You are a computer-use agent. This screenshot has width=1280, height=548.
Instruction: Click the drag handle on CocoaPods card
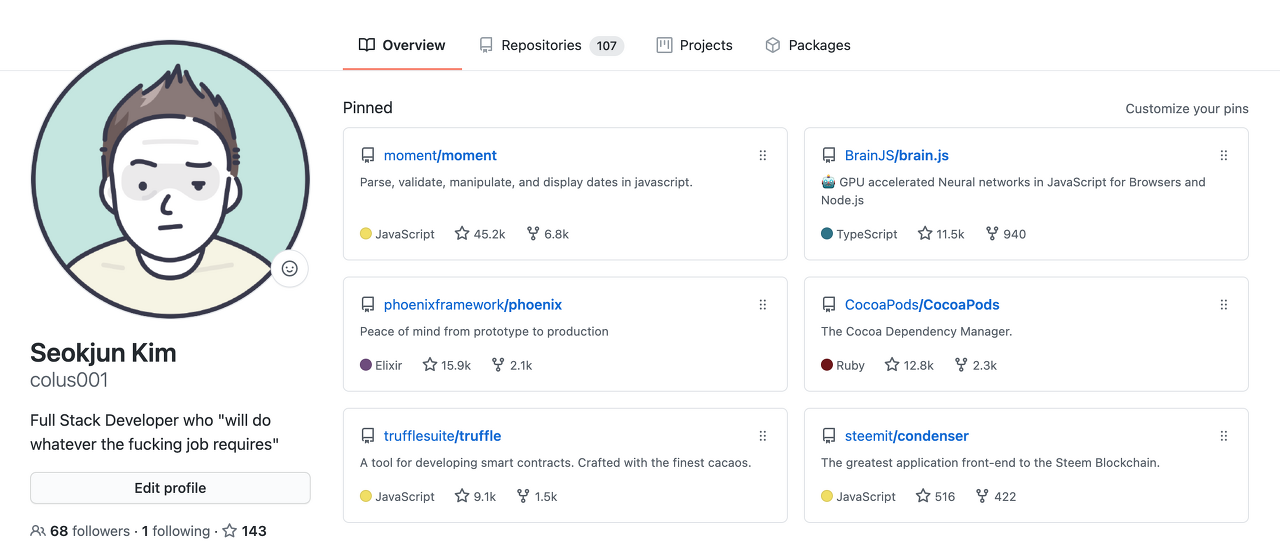(x=1224, y=304)
